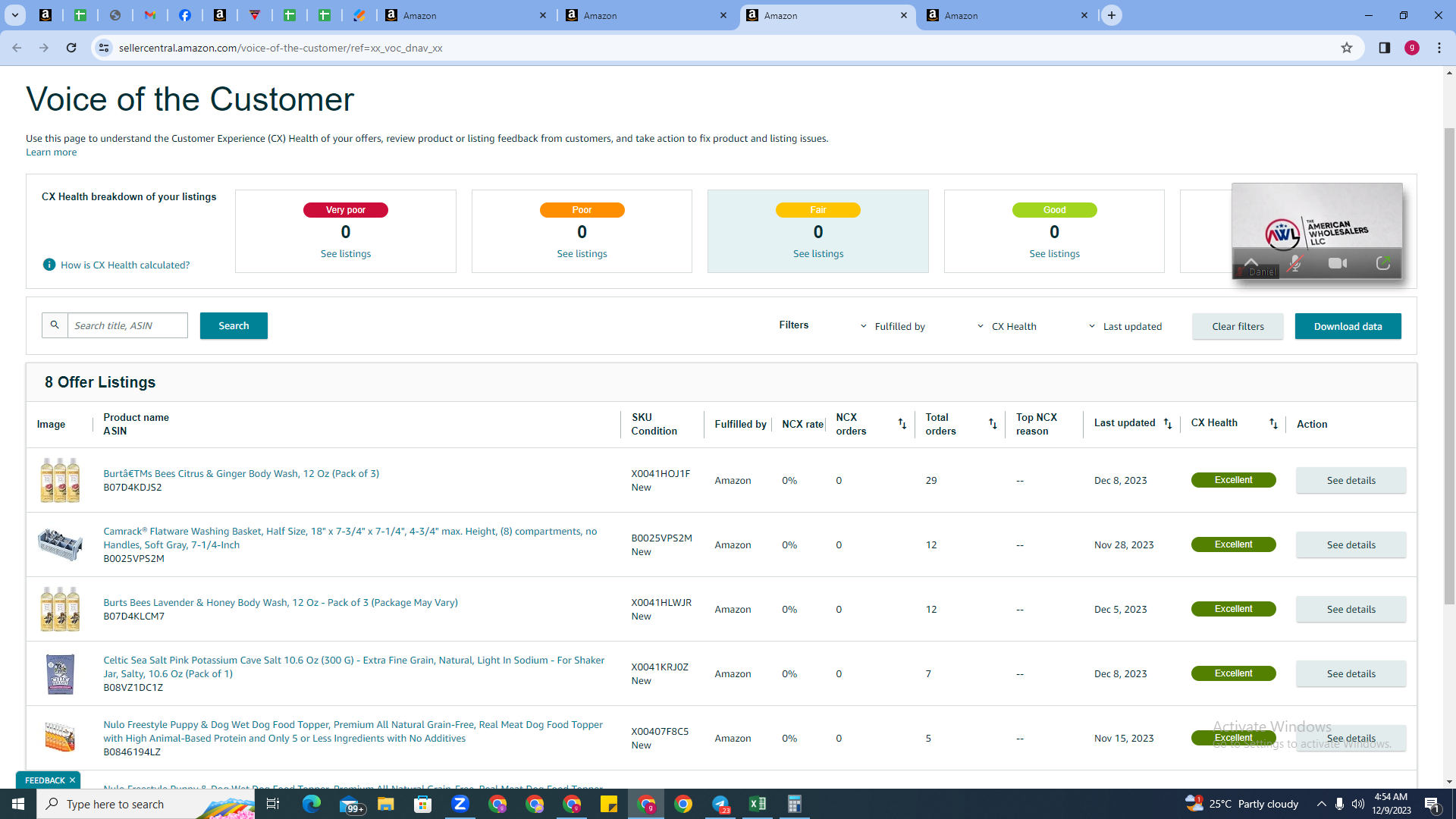
Task: Open the Gmail pinned tab
Action: tap(150, 15)
